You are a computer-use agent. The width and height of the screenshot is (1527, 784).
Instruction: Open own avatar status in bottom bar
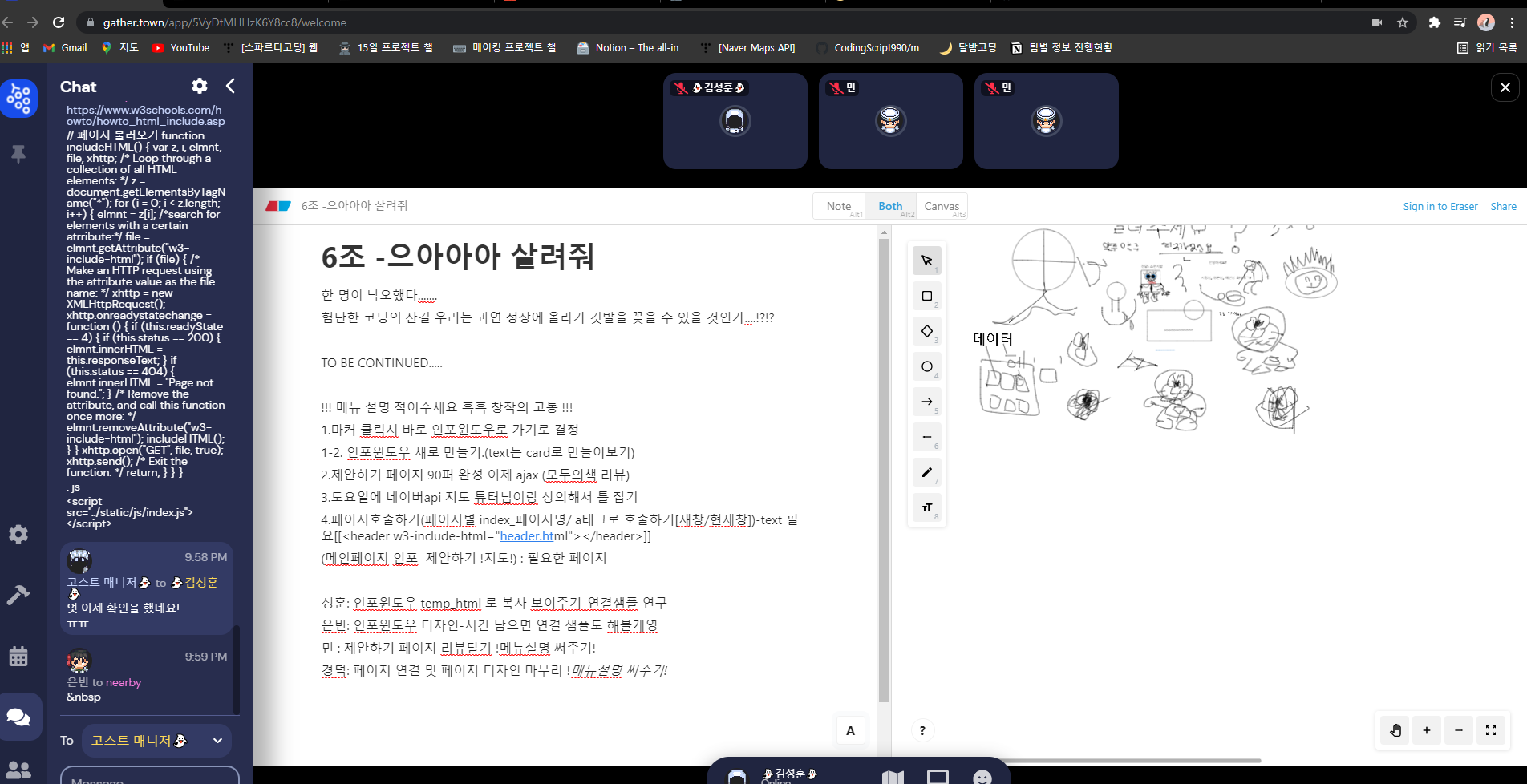pyautogui.click(x=736, y=776)
